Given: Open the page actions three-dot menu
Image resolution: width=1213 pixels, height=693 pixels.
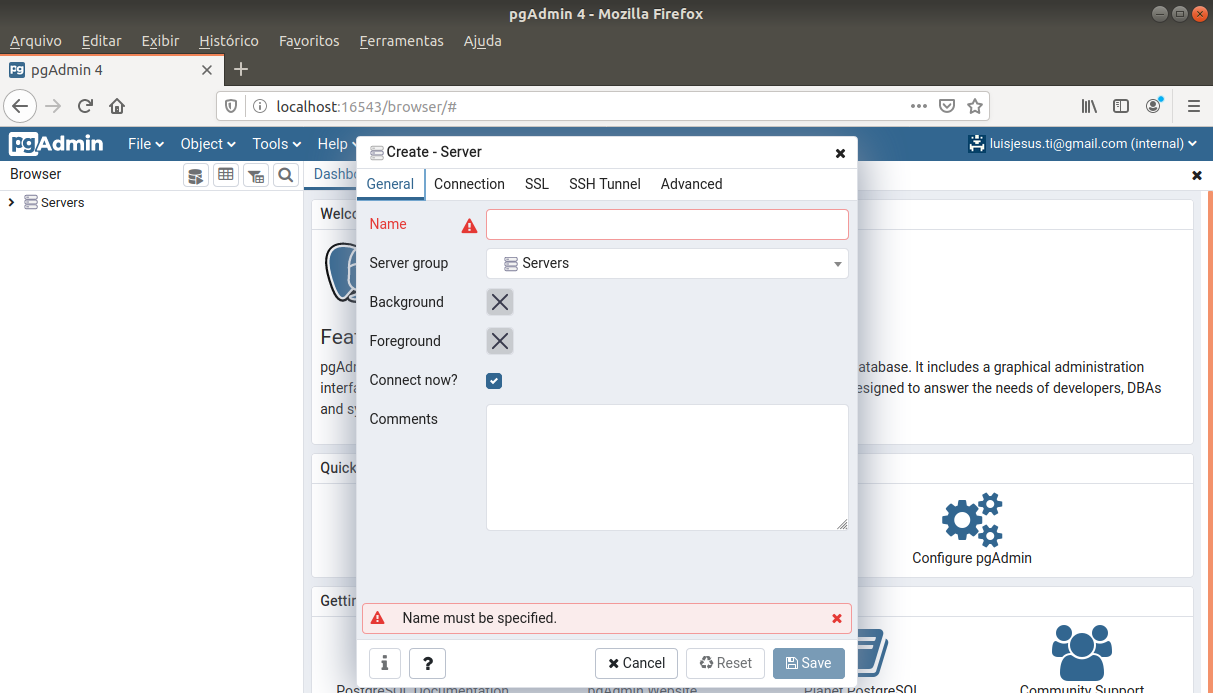Looking at the screenshot, I should [919, 106].
